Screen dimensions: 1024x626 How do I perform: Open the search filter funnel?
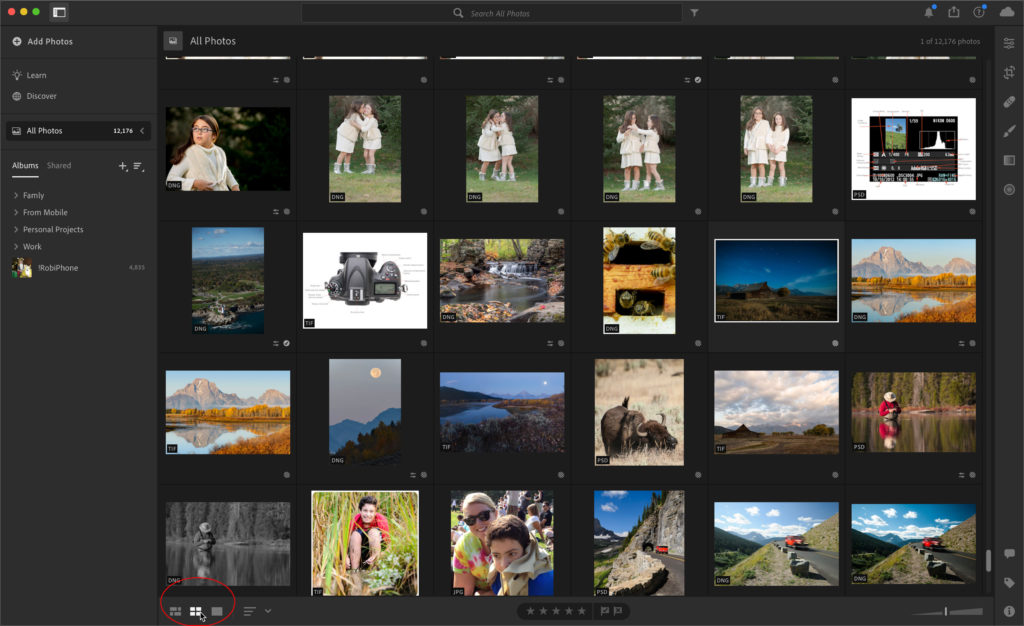[x=695, y=13]
